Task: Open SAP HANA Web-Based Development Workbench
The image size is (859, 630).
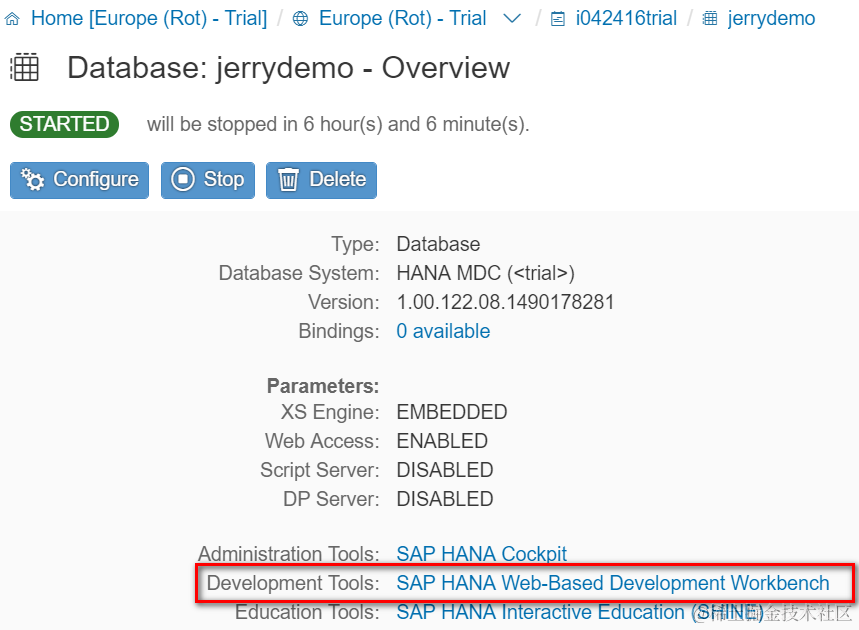Action: [x=613, y=583]
